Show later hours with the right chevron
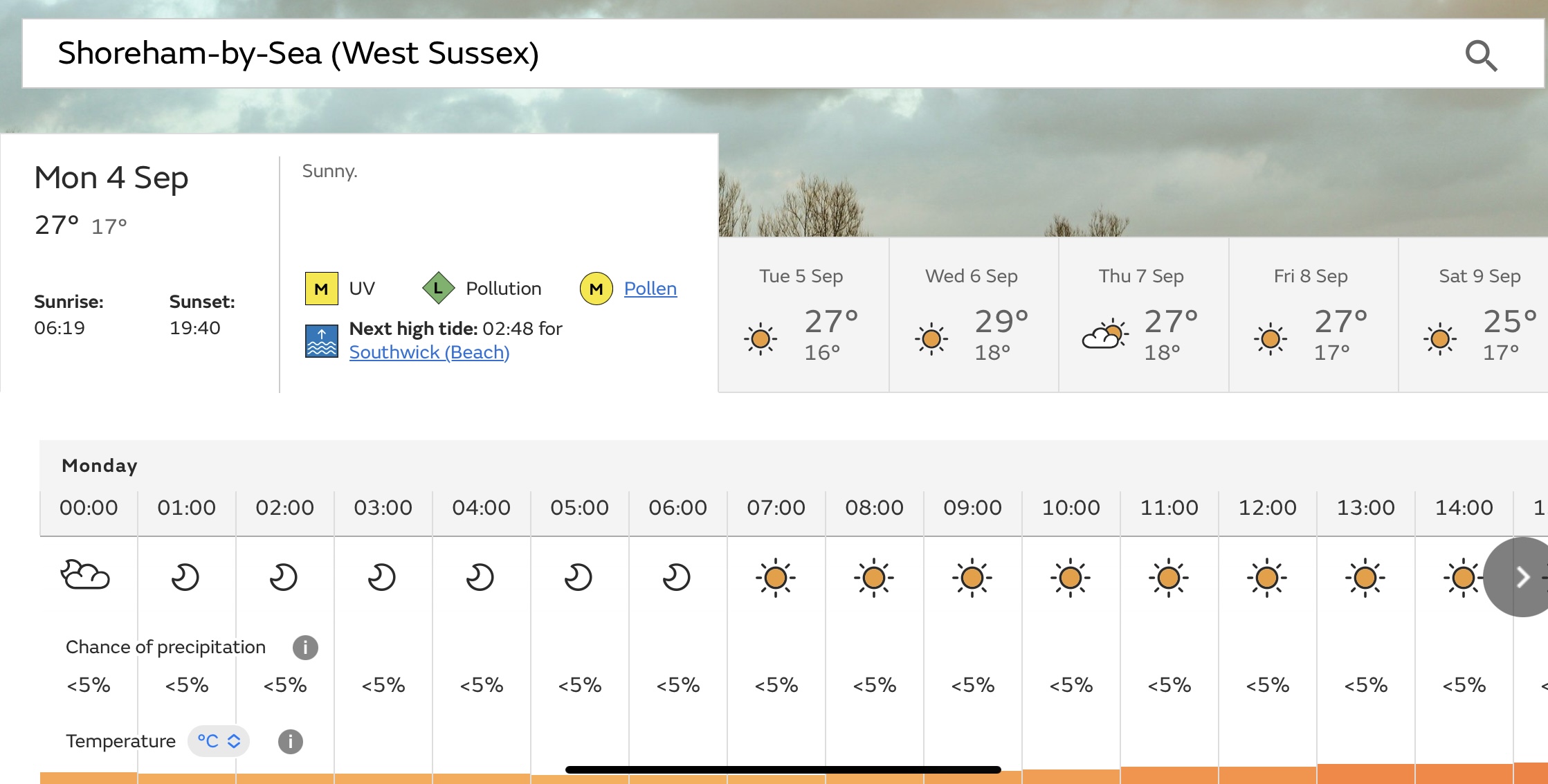Screen dimensions: 1548x784 [x=1522, y=576]
